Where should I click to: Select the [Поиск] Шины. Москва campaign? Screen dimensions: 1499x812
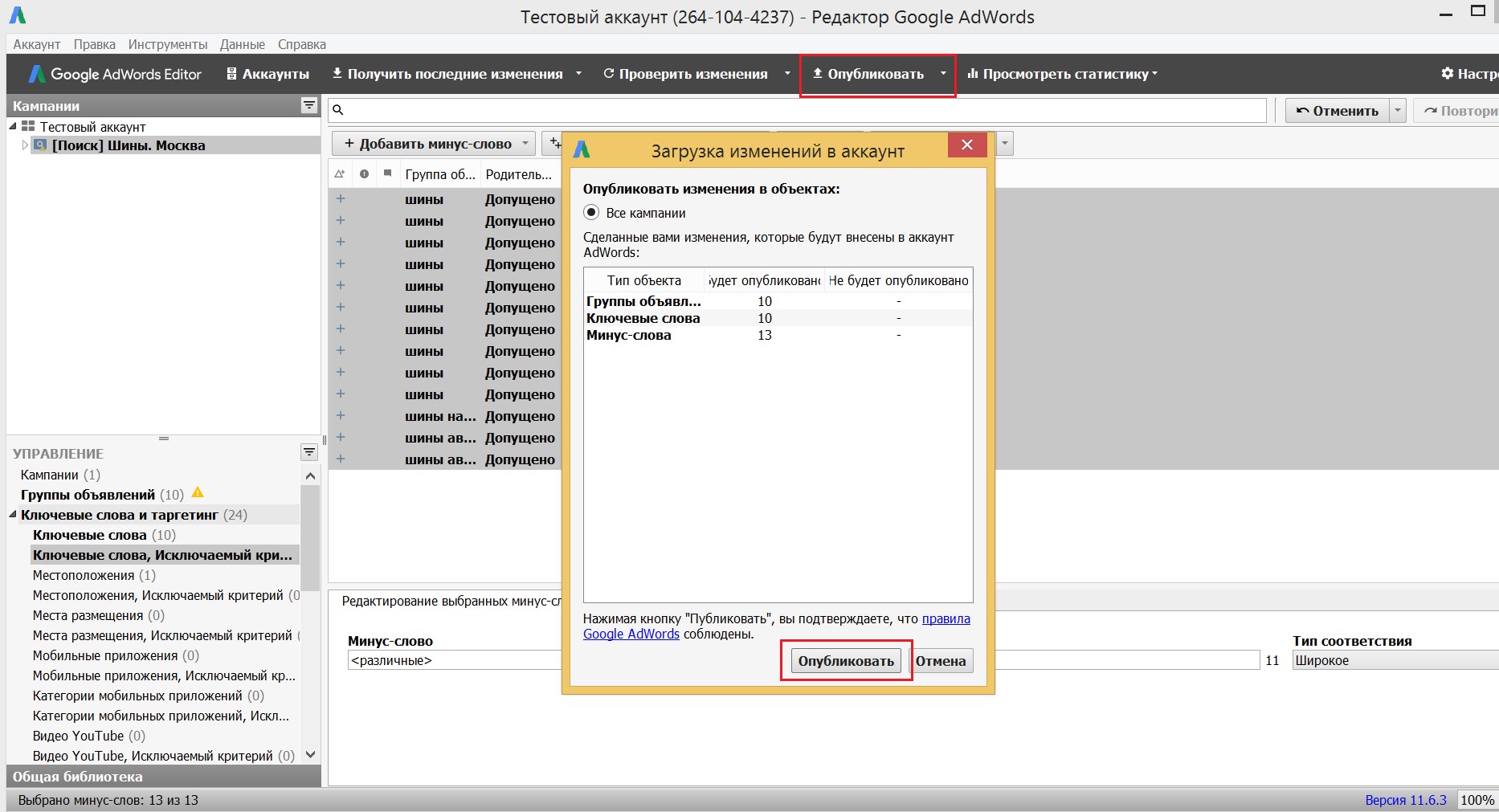point(129,145)
